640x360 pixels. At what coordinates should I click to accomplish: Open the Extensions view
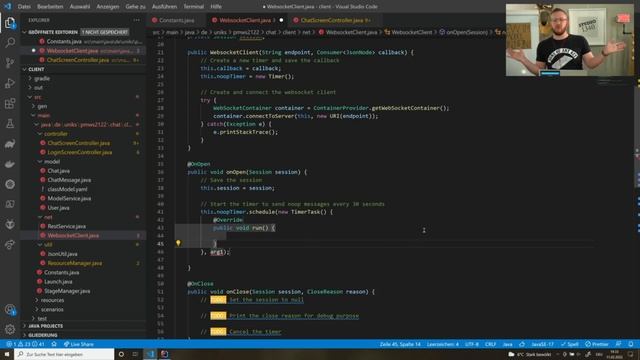(x=10, y=103)
